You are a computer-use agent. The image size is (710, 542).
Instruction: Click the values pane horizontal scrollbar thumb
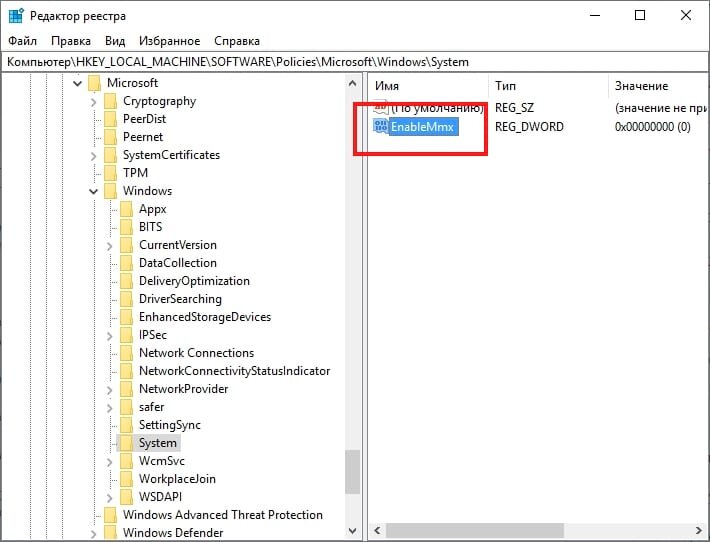pos(475,530)
